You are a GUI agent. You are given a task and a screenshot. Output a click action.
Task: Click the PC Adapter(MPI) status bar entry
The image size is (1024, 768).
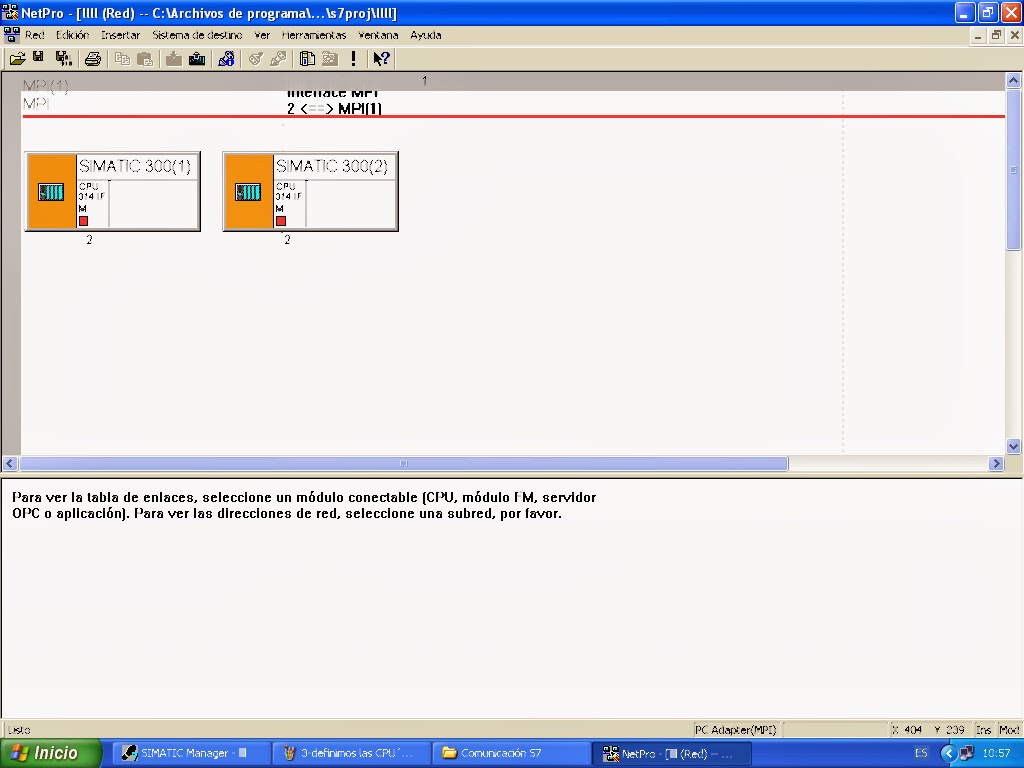735,729
